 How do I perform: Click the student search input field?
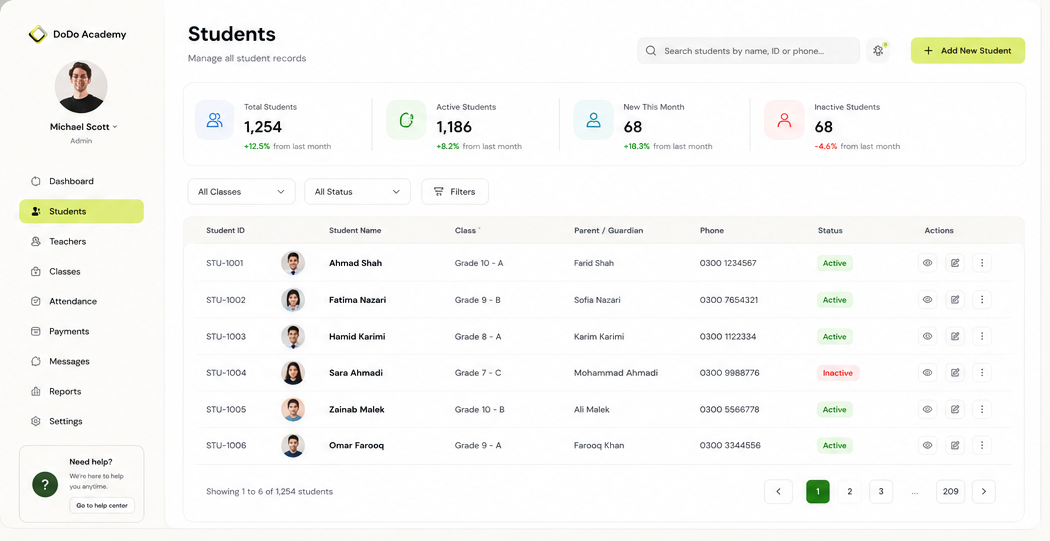click(x=748, y=51)
